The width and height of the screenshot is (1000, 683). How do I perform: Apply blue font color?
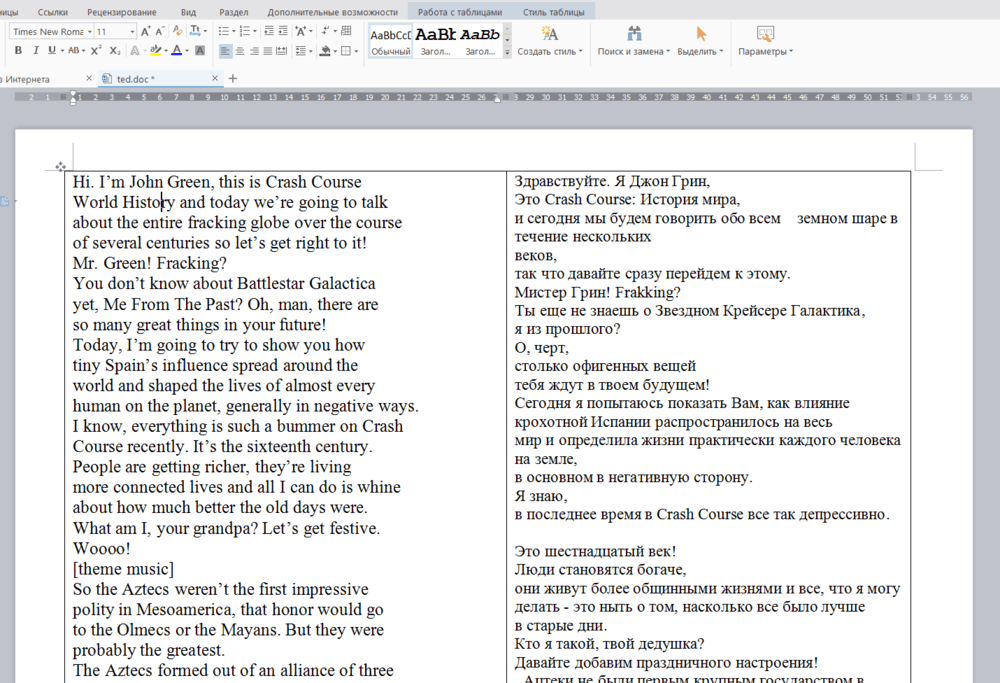tap(177, 50)
